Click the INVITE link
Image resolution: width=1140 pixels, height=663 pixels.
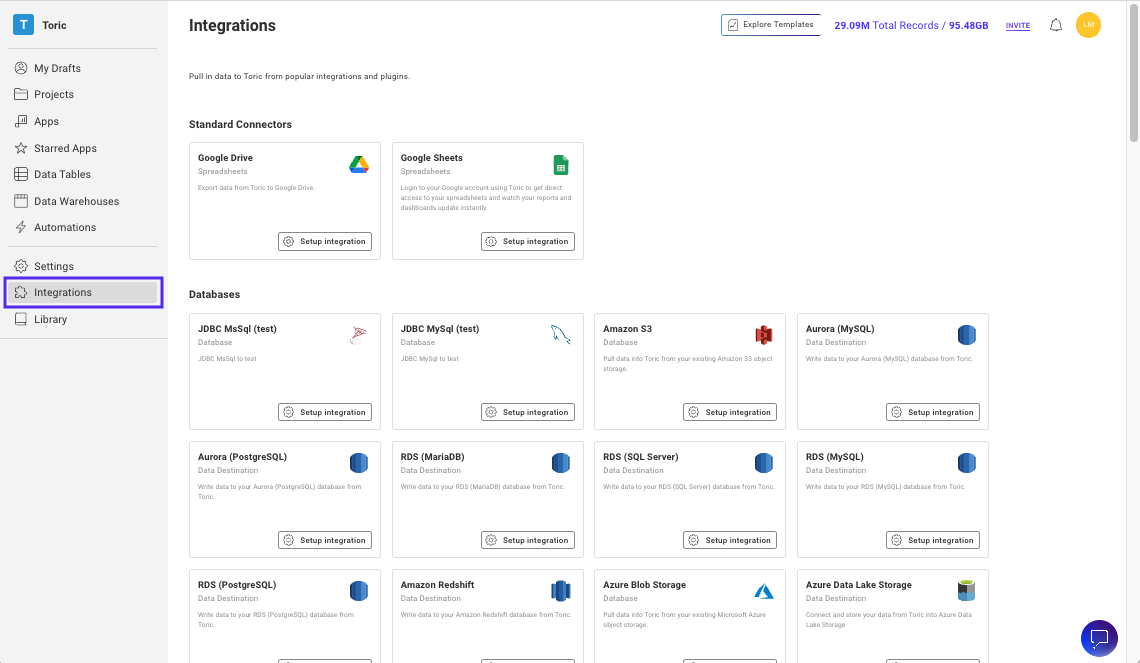(1018, 25)
